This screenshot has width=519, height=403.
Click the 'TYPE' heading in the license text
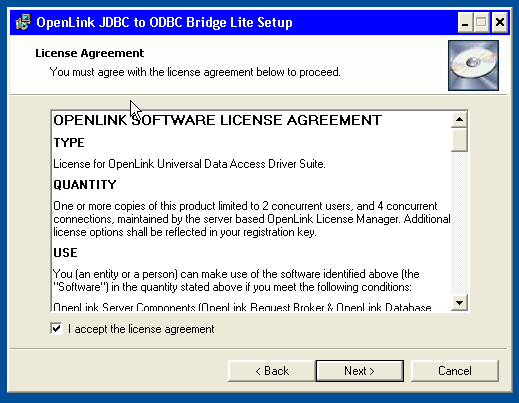point(69,142)
